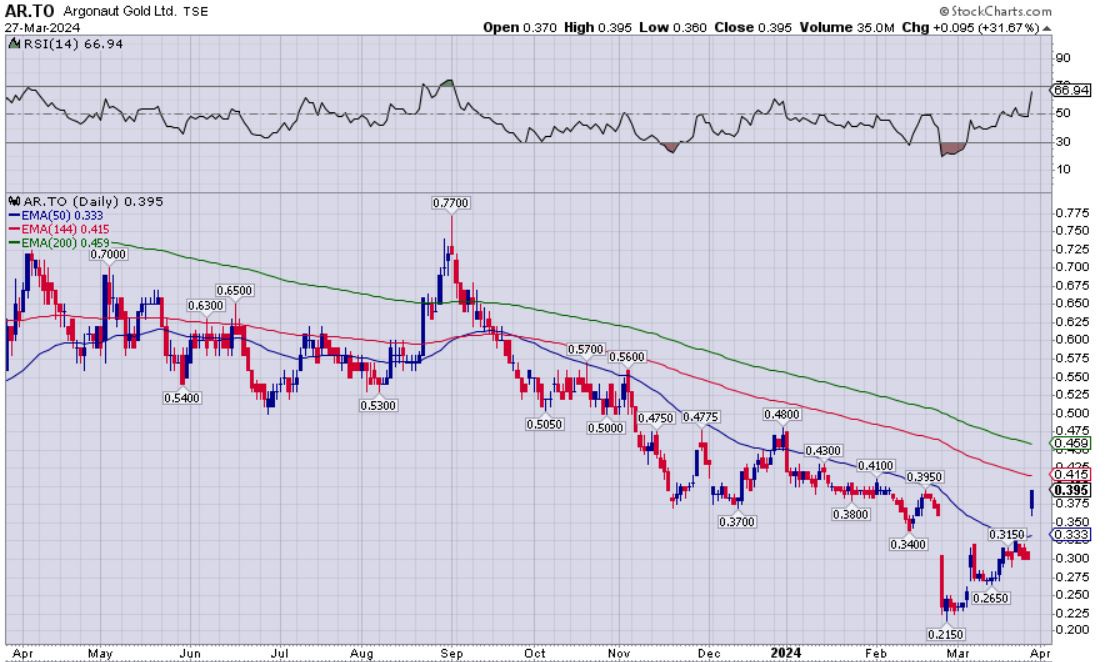Click the 0.5600 price label
This screenshot has width=1105, height=662.
[627, 357]
